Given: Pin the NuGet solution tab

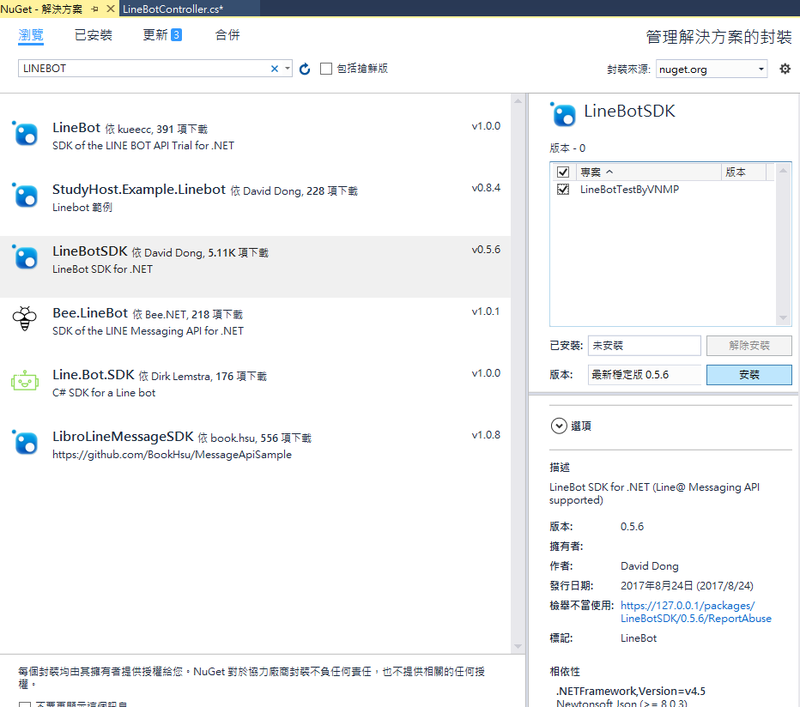Looking at the screenshot, I should click(95, 9).
